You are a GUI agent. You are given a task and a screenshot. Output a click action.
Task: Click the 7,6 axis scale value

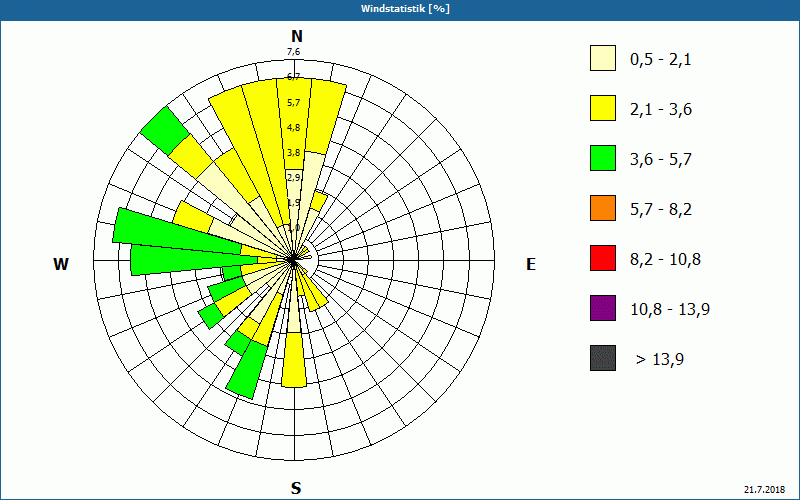click(x=293, y=52)
